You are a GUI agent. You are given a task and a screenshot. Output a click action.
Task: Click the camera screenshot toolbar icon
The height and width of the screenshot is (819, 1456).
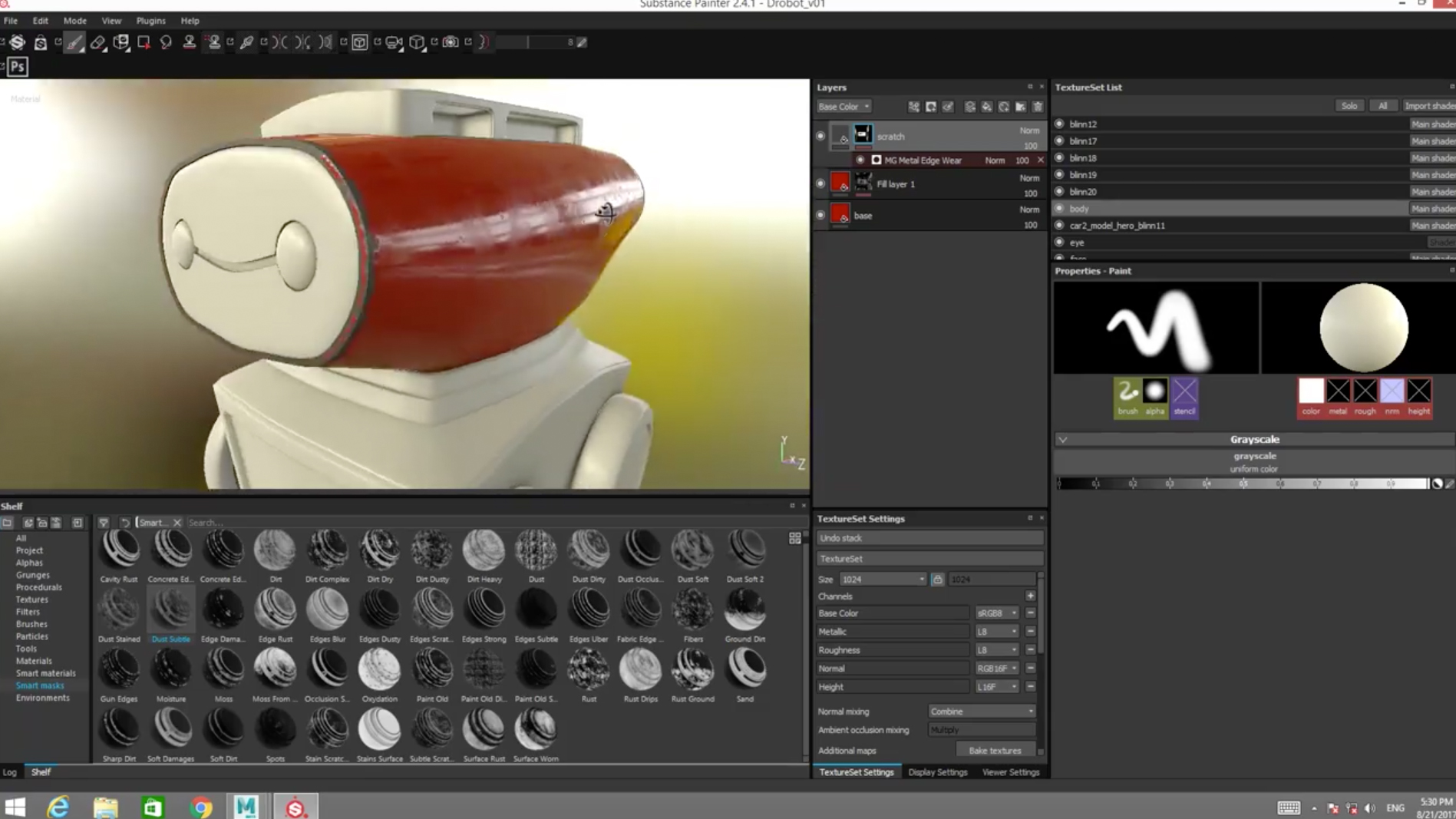pyautogui.click(x=451, y=42)
